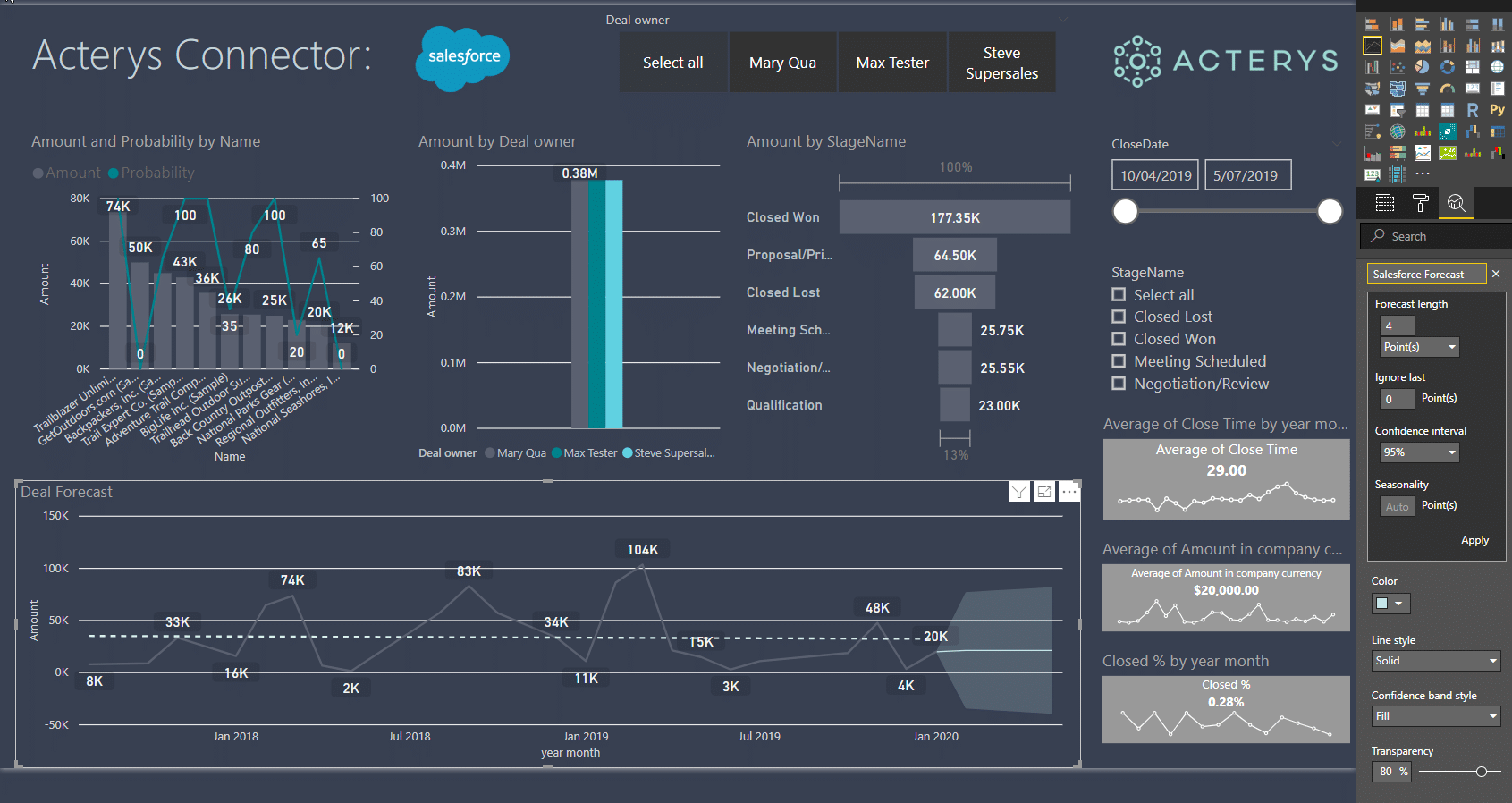Switch to the Format paint roller tab
Screen dimensions: 1512x803
(x=1420, y=203)
